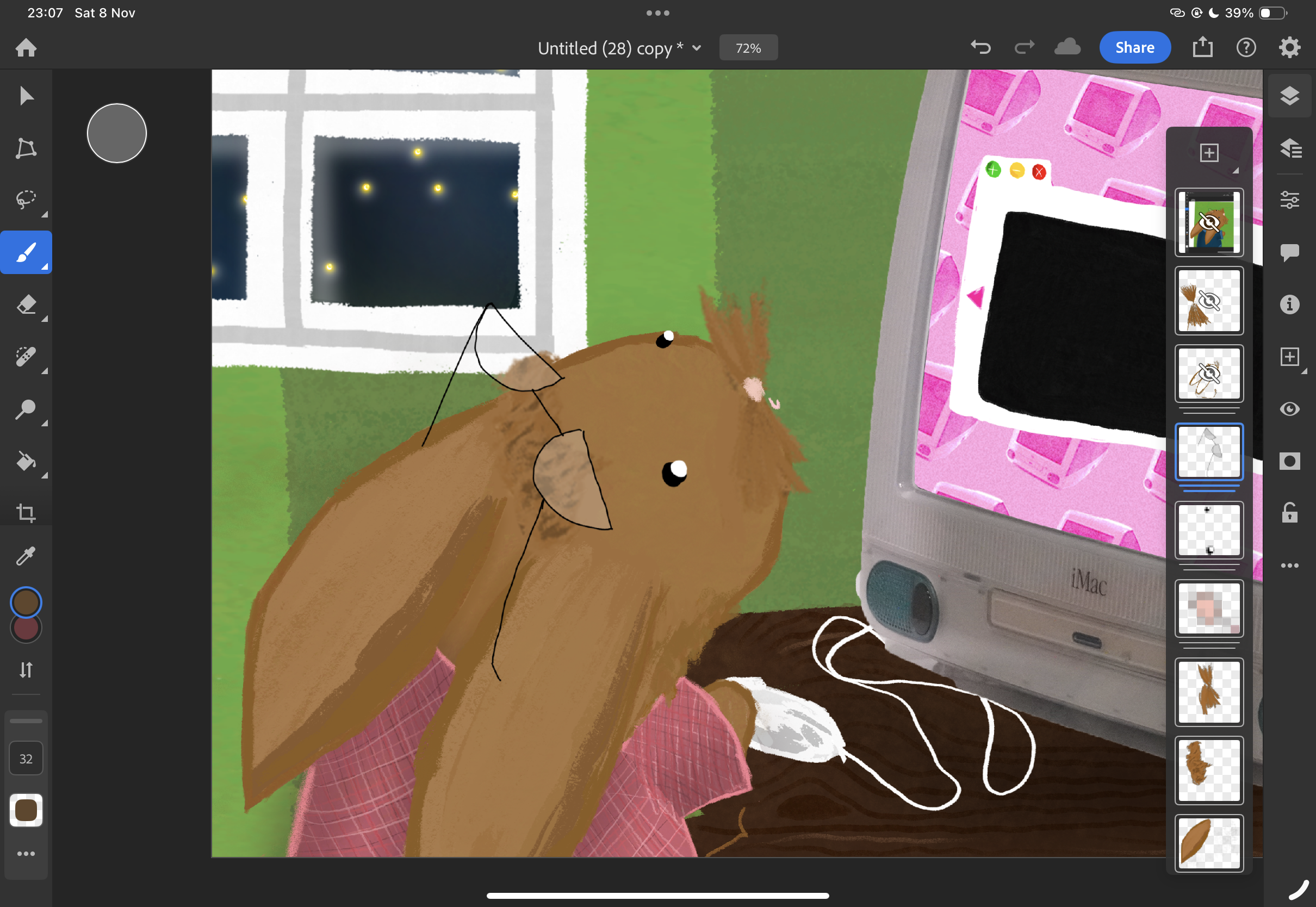
Task: Open the three-dot layer actions menu
Action: [x=1289, y=566]
